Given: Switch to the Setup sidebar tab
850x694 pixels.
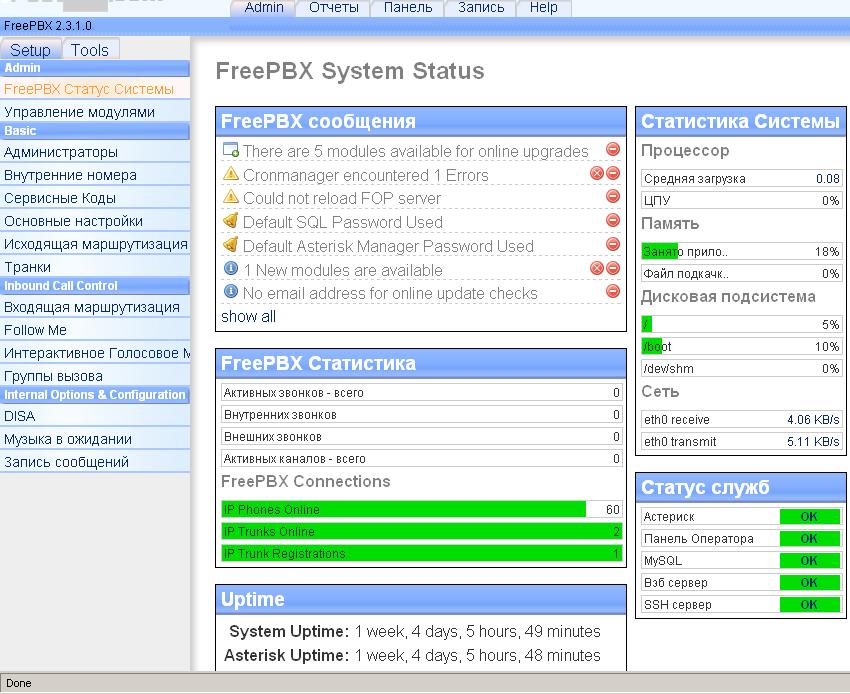Looking at the screenshot, I should (30, 50).
